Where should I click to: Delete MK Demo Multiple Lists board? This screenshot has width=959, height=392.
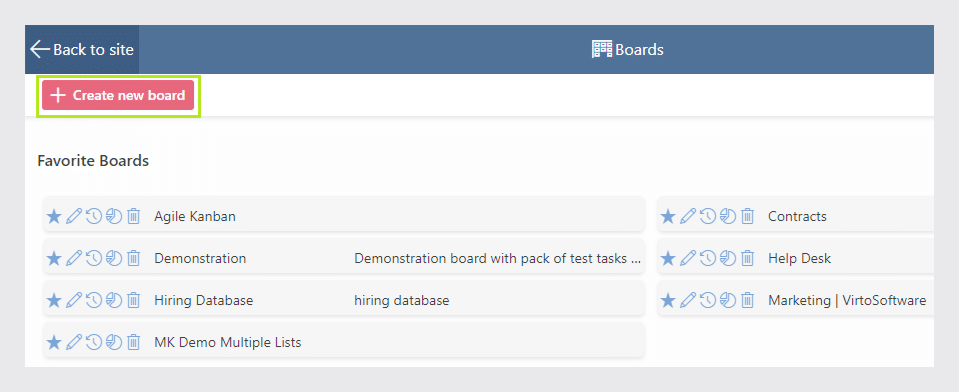[x=134, y=342]
